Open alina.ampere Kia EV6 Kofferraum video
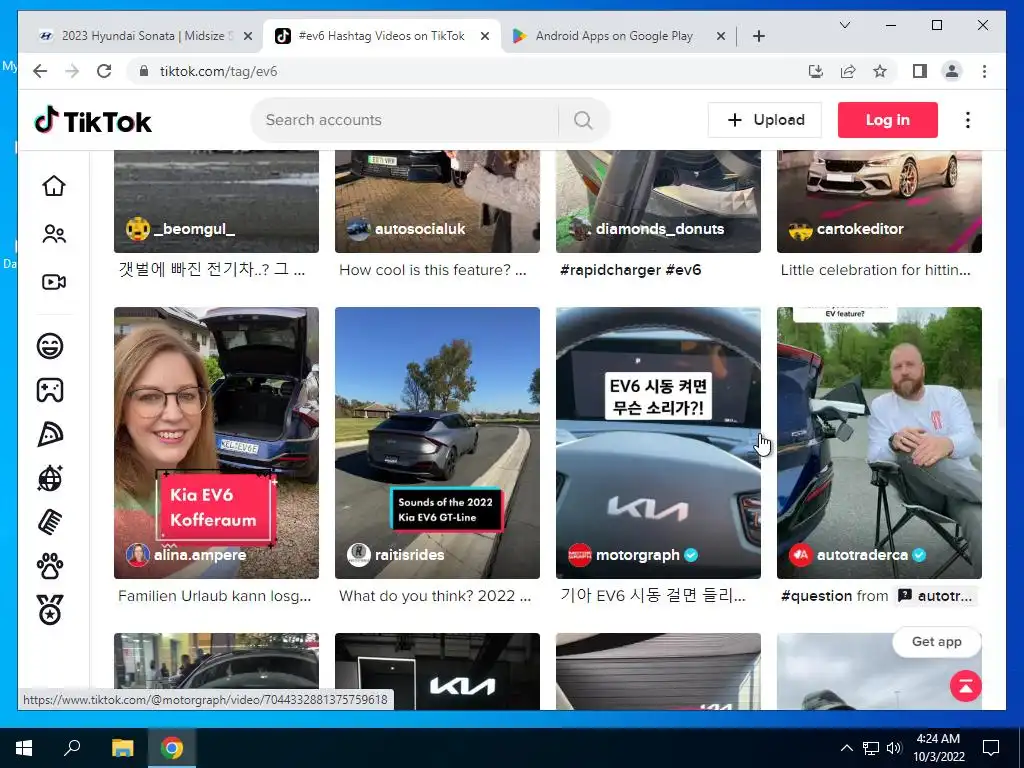The image size is (1024, 768). click(216, 443)
